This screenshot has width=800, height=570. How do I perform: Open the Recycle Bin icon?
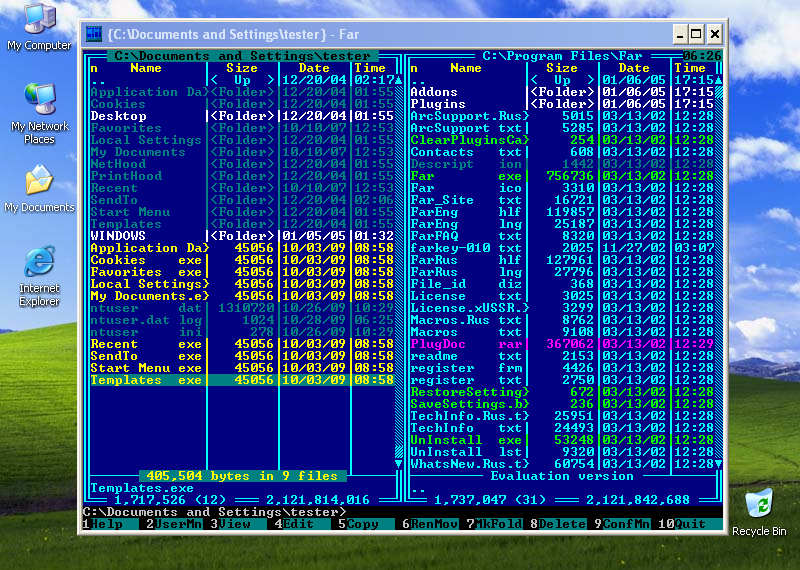point(759,512)
